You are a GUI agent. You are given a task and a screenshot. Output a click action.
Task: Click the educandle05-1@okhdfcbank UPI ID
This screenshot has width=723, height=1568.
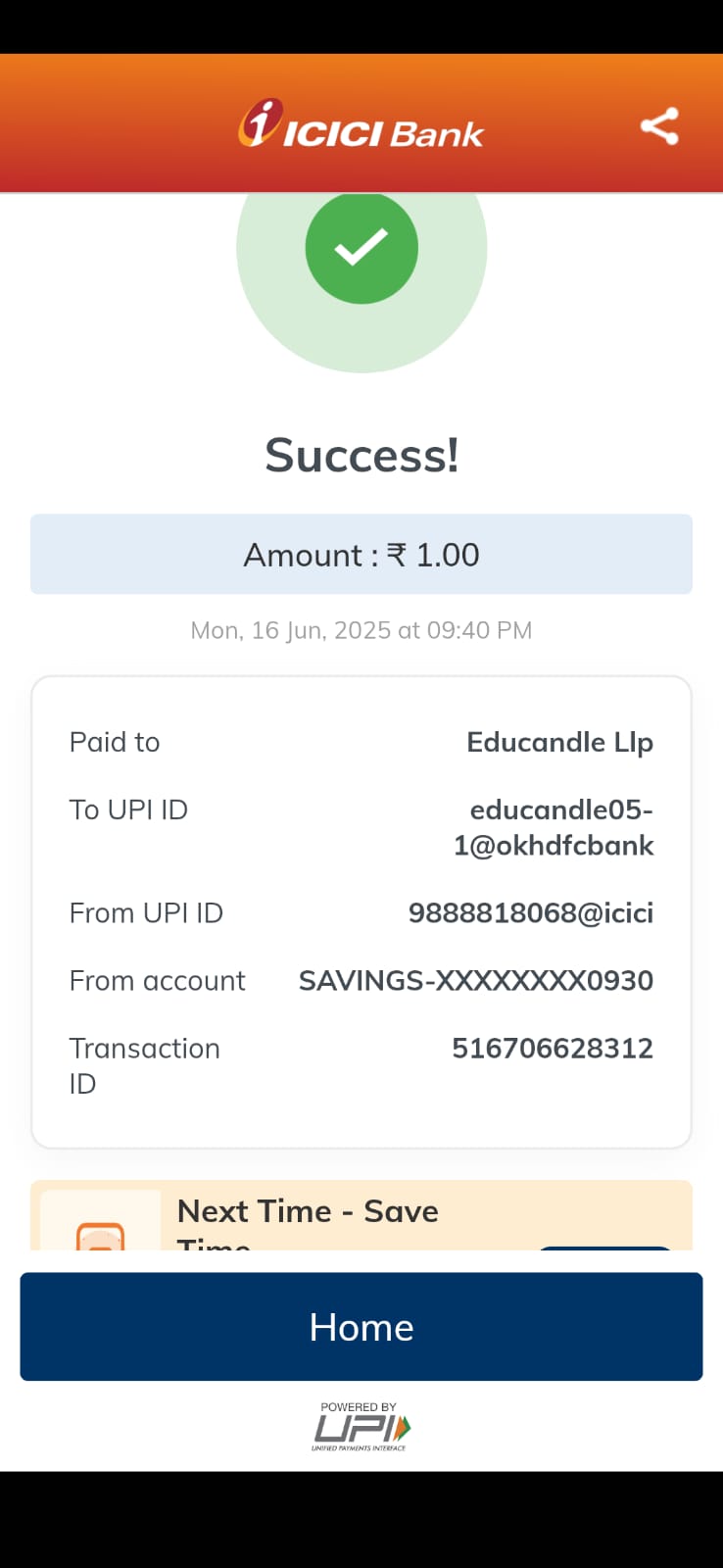point(554,827)
